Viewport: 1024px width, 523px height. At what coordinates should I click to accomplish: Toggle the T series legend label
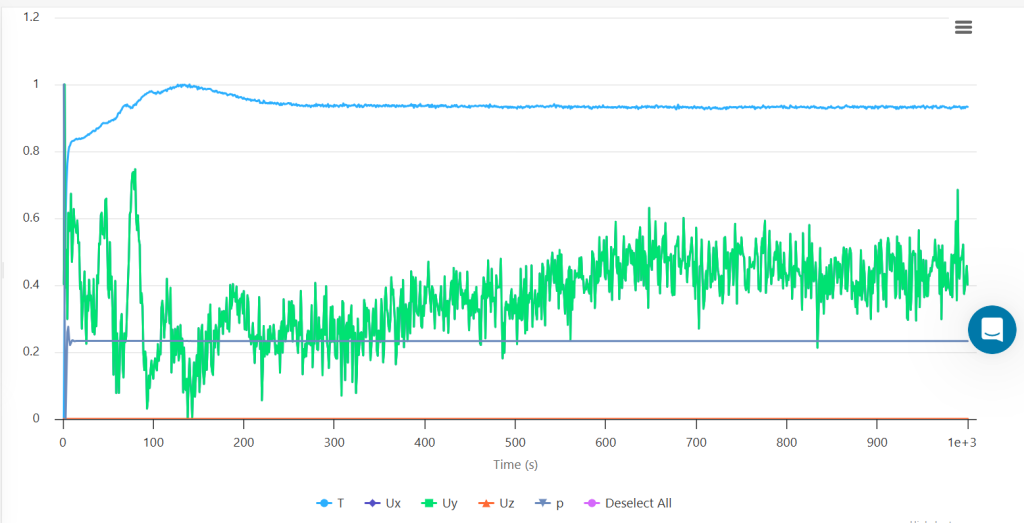tap(340, 503)
